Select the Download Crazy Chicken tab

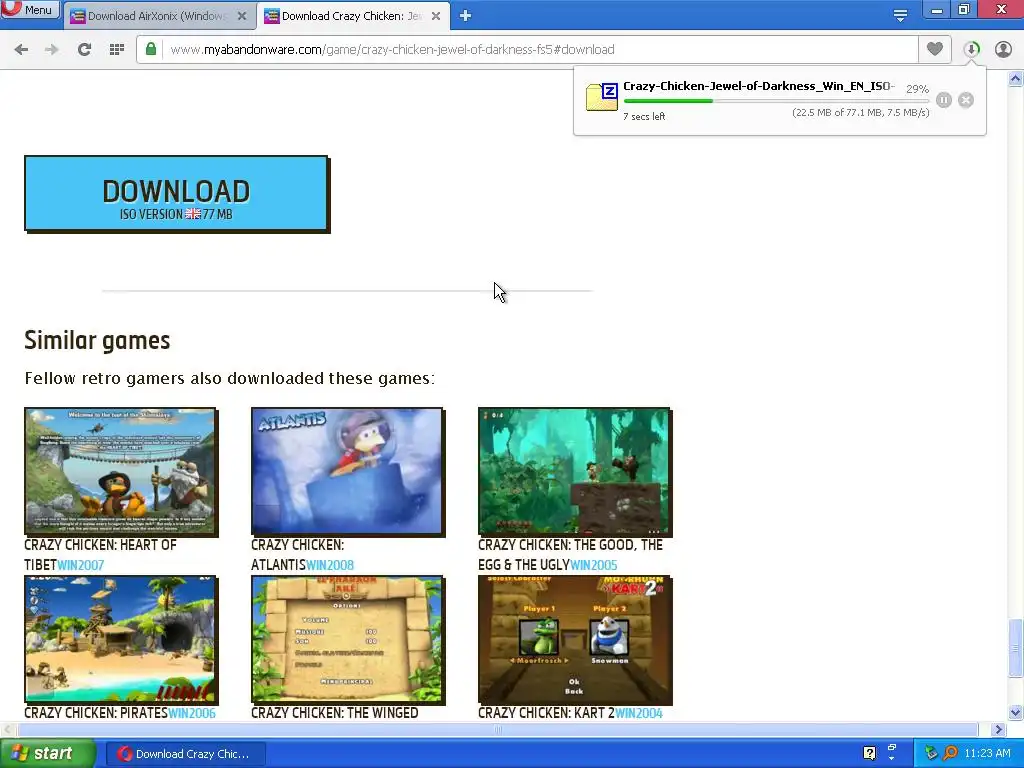point(351,16)
